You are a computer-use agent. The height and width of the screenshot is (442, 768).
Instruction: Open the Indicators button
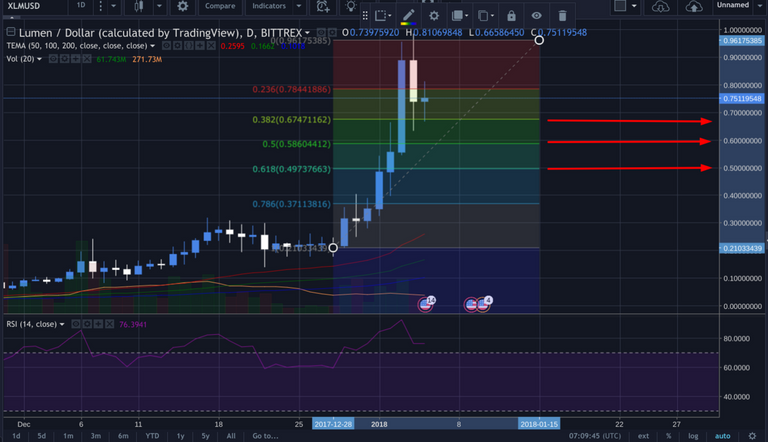(269, 6)
